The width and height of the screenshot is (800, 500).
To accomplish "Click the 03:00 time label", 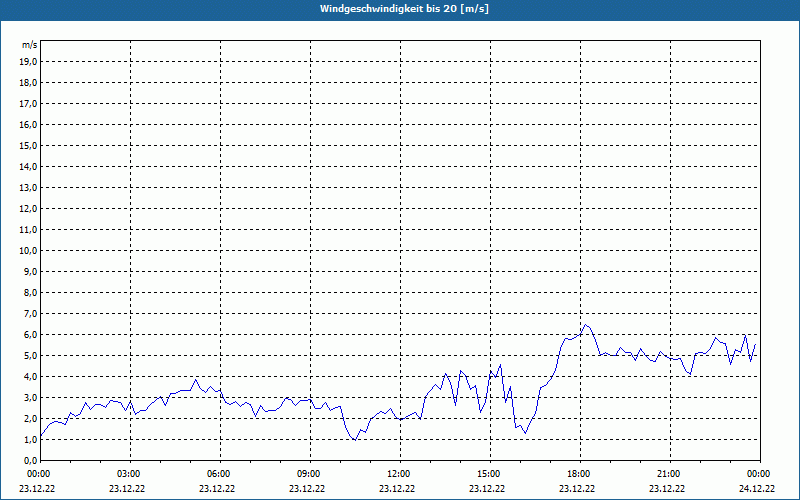I will tap(130, 473).
